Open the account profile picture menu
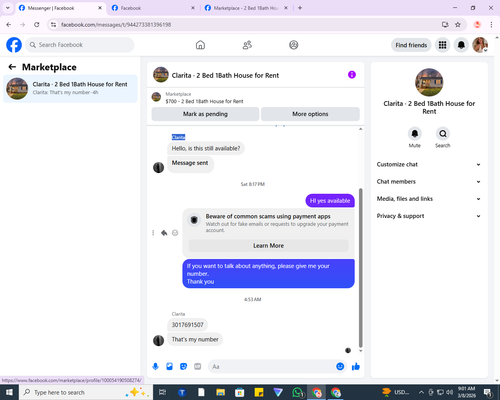This screenshot has width=500, height=400. pos(480,45)
